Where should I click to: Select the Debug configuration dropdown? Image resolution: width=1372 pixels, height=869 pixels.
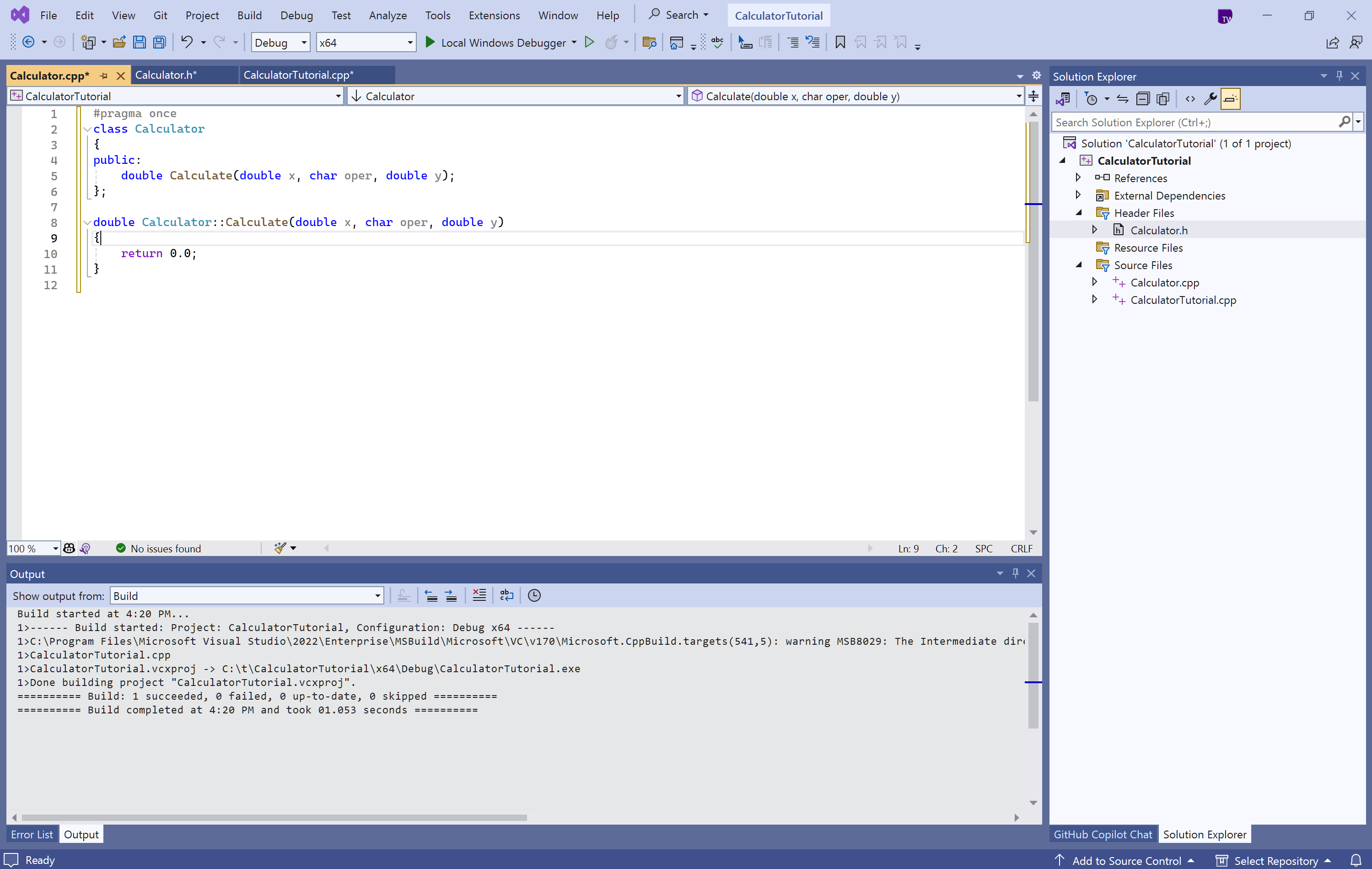pos(280,42)
